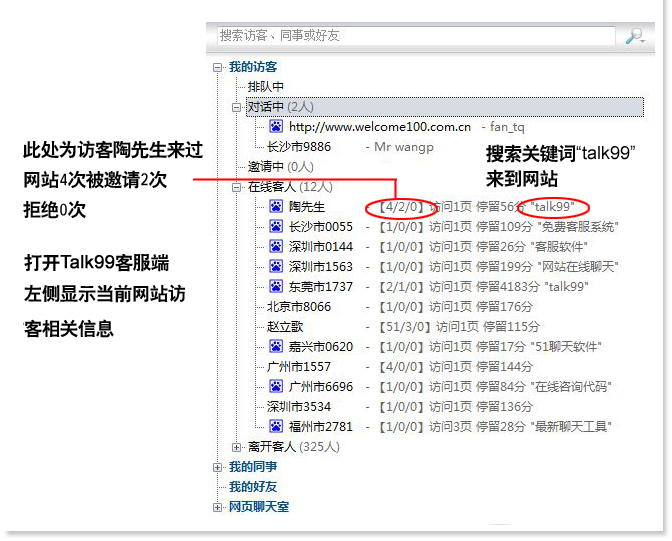The image size is (672, 541).
Task: Select 排队中 in visitor tree
Action: pos(266,87)
